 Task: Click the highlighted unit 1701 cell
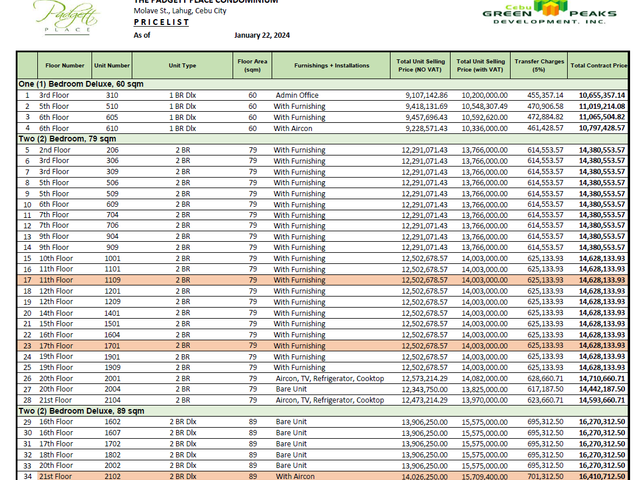(x=112, y=346)
